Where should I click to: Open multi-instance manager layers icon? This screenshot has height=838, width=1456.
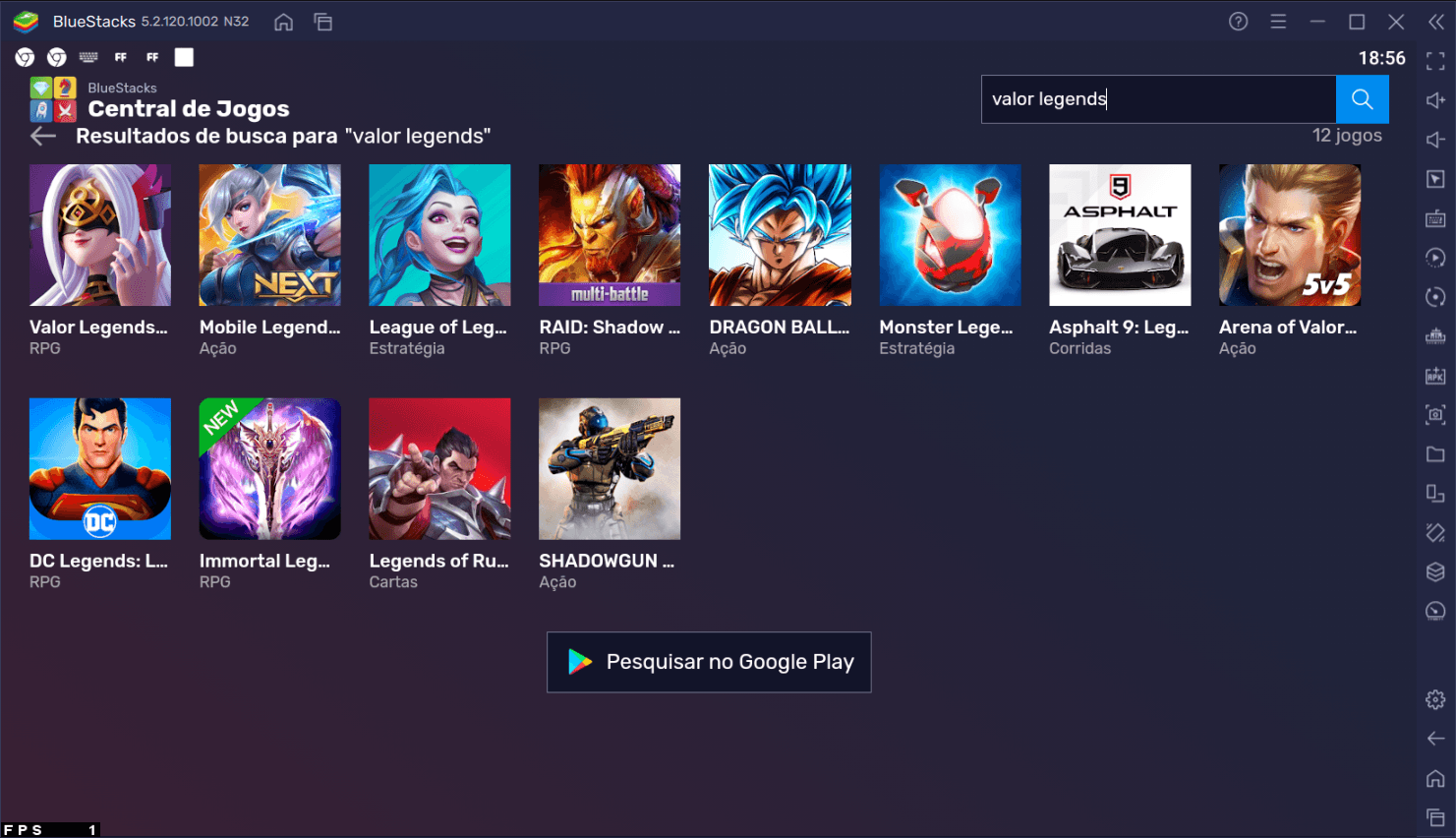(1435, 572)
